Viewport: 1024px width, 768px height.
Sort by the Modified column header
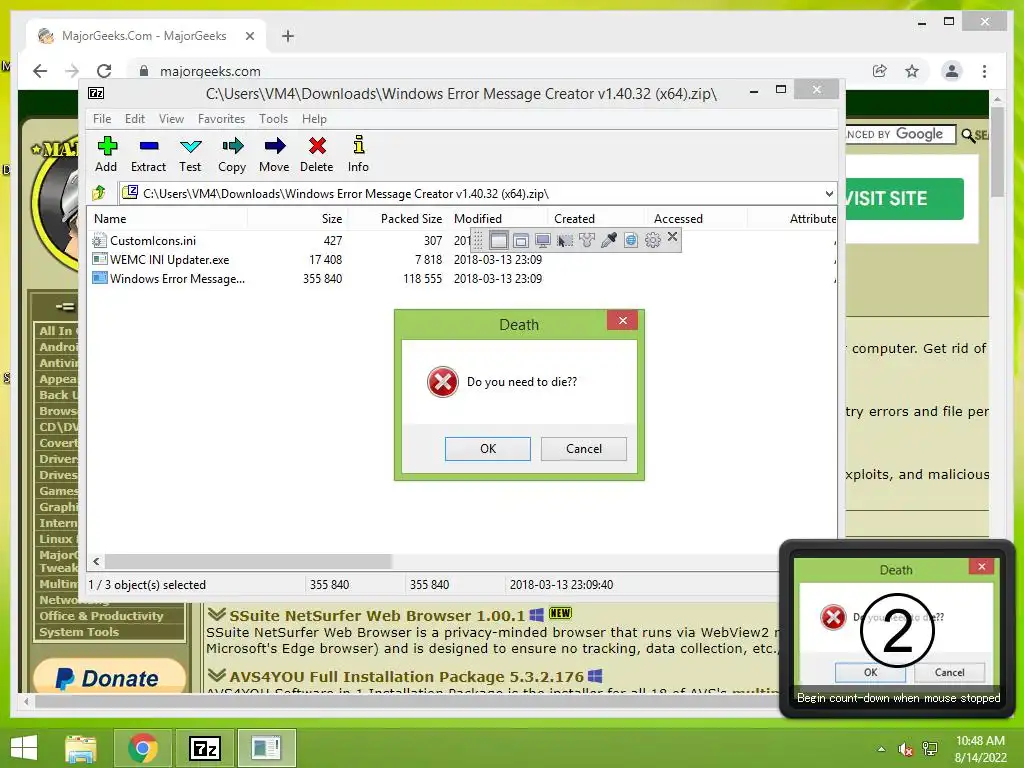498,219
